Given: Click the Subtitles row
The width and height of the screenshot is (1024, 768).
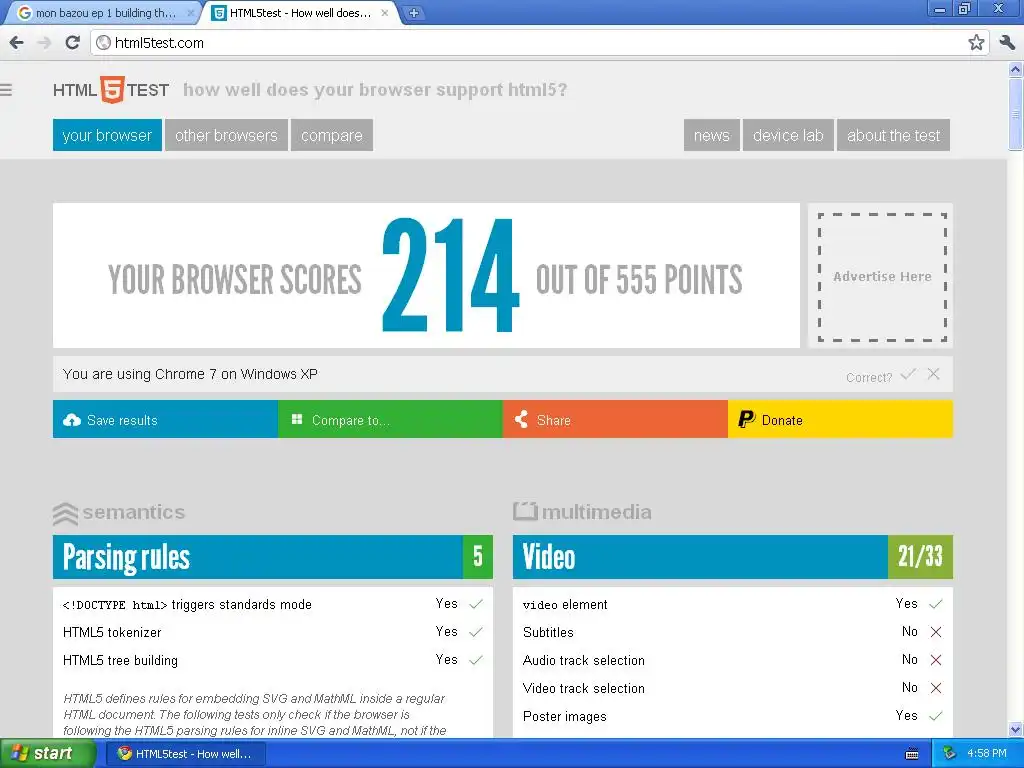Looking at the screenshot, I should [x=733, y=632].
